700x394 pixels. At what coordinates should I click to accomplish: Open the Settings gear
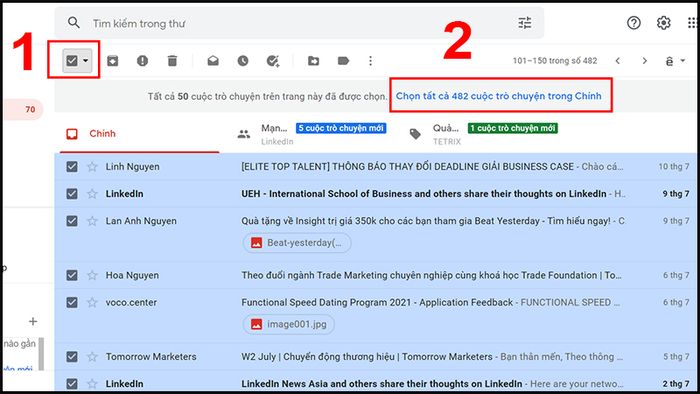[x=664, y=23]
